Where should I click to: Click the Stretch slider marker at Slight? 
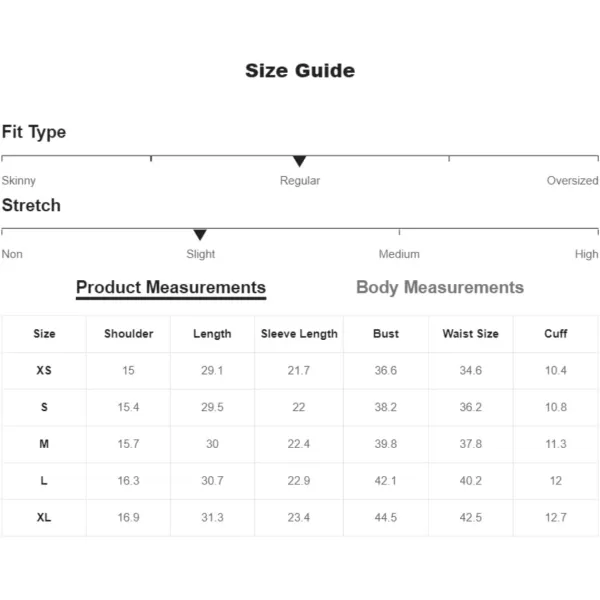click(200, 235)
